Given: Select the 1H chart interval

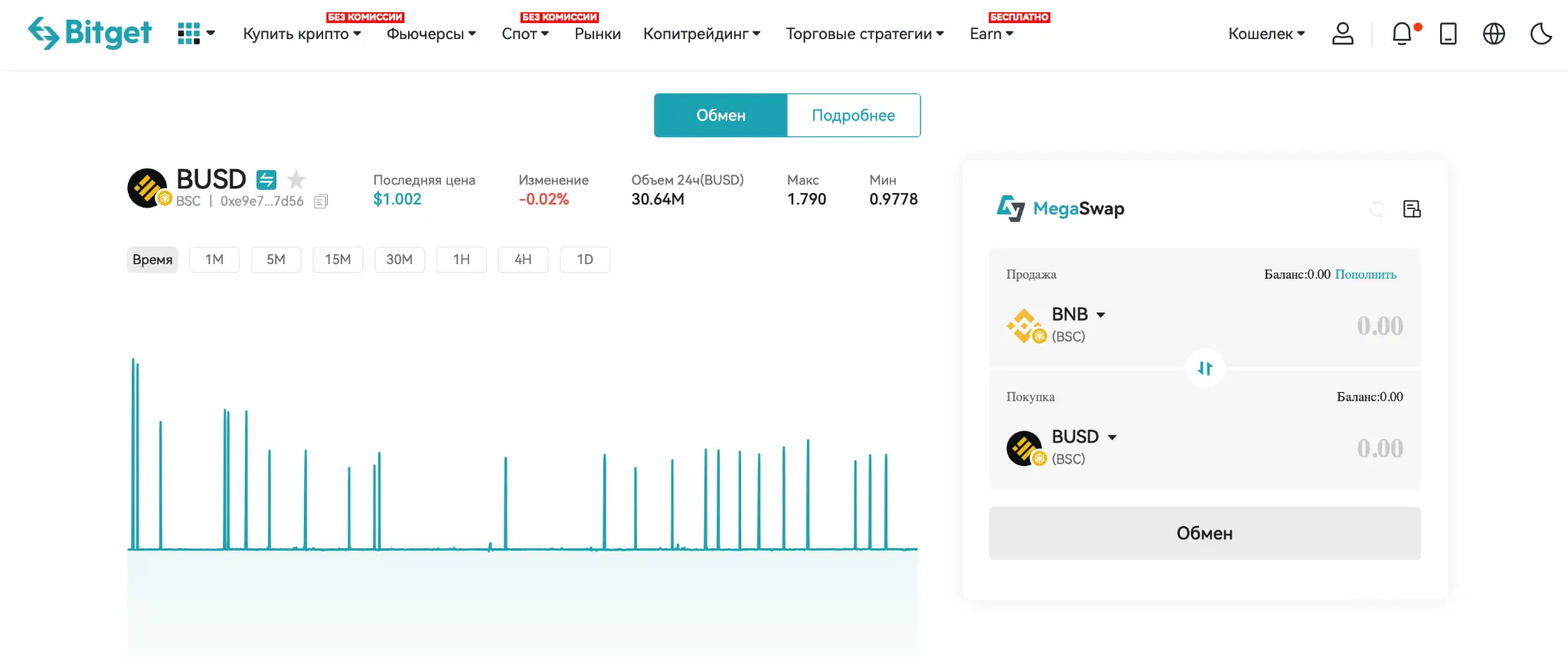Looking at the screenshot, I should [x=462, y=260].
